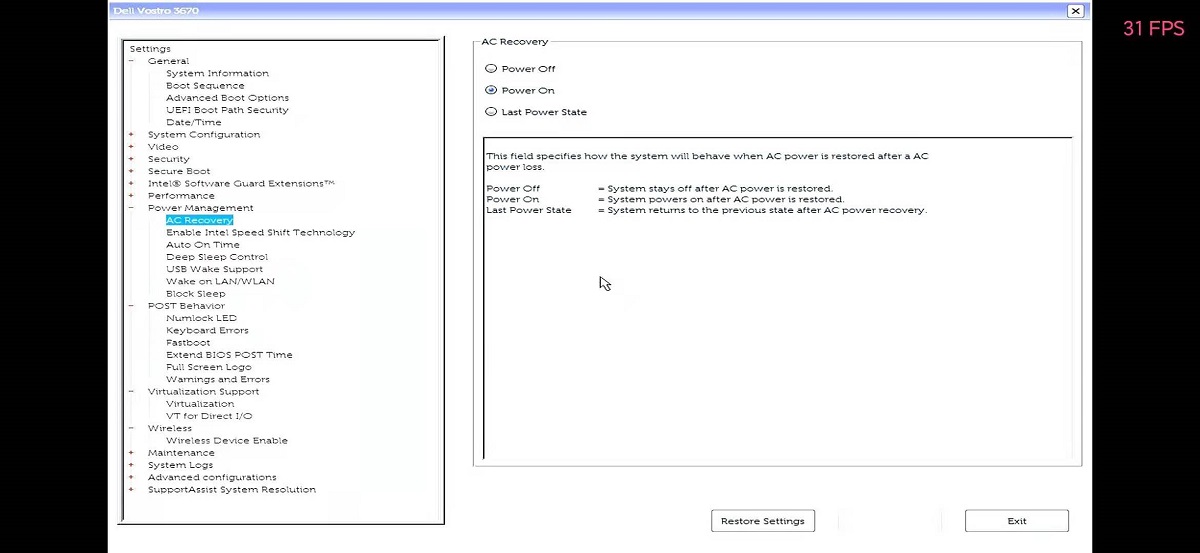Click the Wireless tree label

(170, 428)
